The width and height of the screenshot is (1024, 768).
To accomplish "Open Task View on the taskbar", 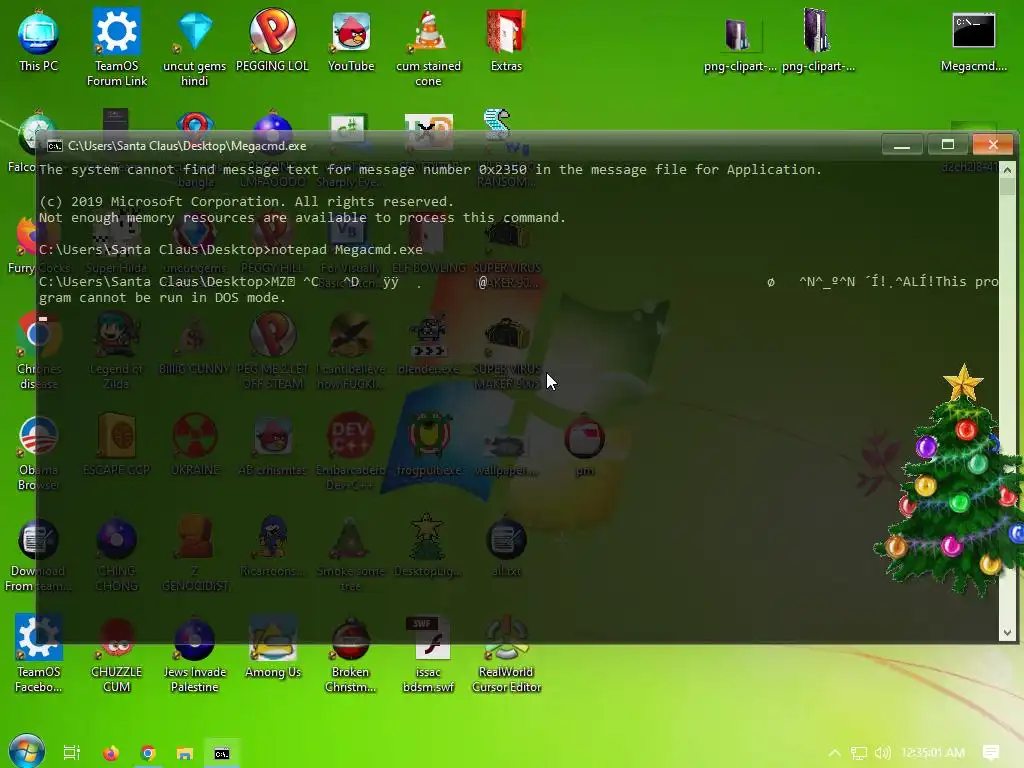I will point(72,753).
